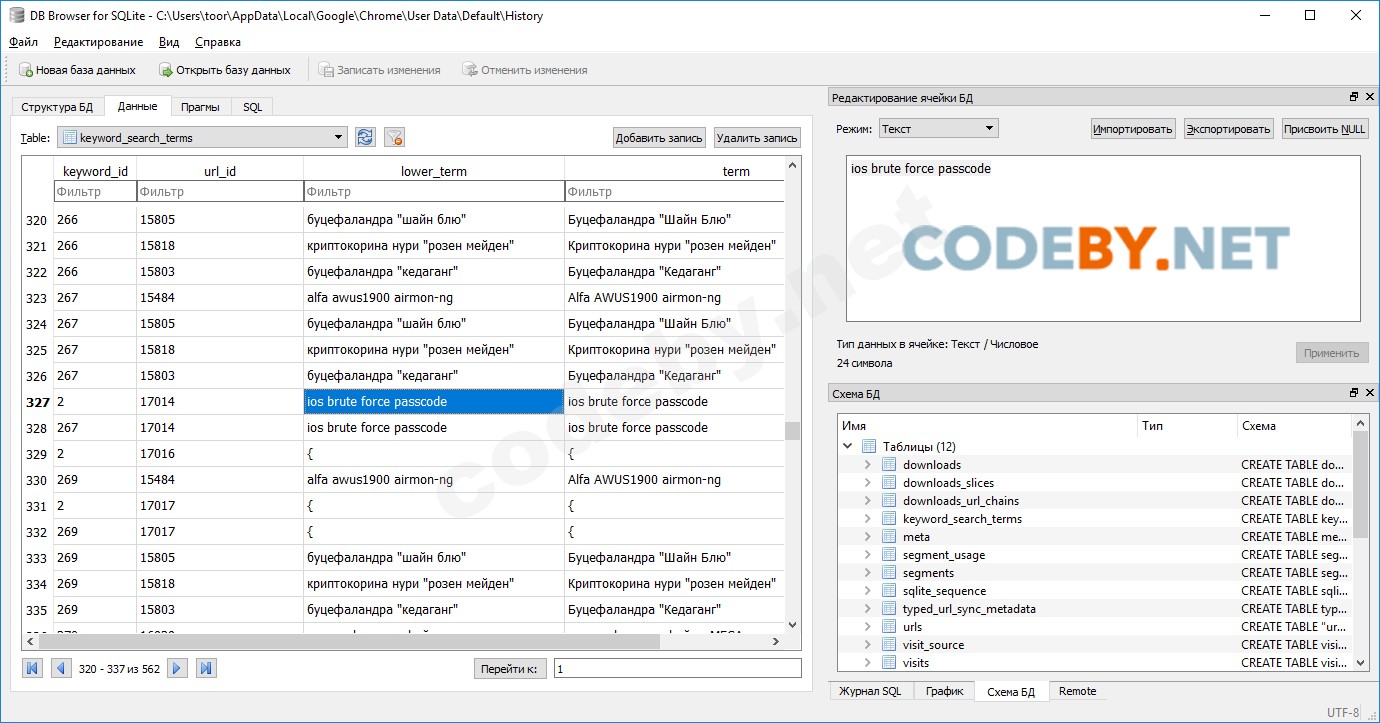Go to previous page of records
Viewport: 1380px width, 723px height.
coord(61,668)
